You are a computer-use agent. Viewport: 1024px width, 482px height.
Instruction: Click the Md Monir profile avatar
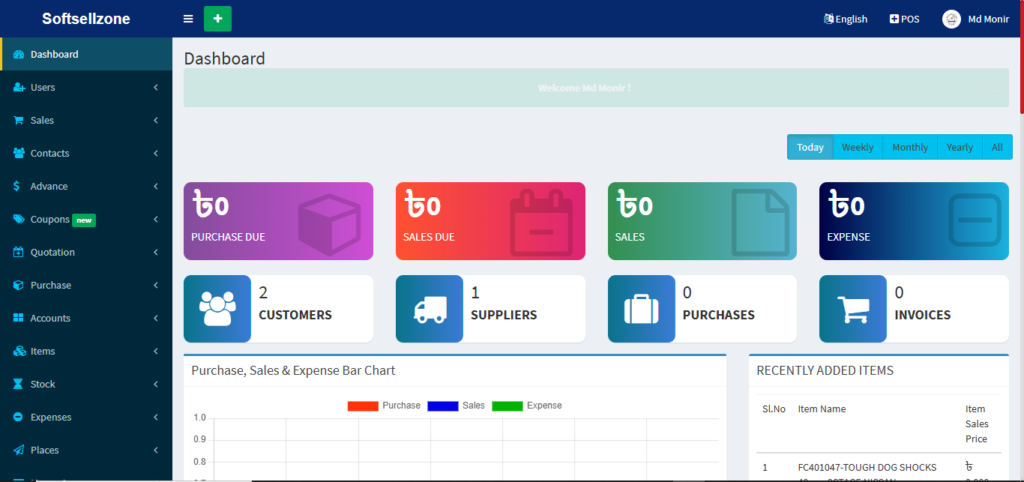coord(951,19)
